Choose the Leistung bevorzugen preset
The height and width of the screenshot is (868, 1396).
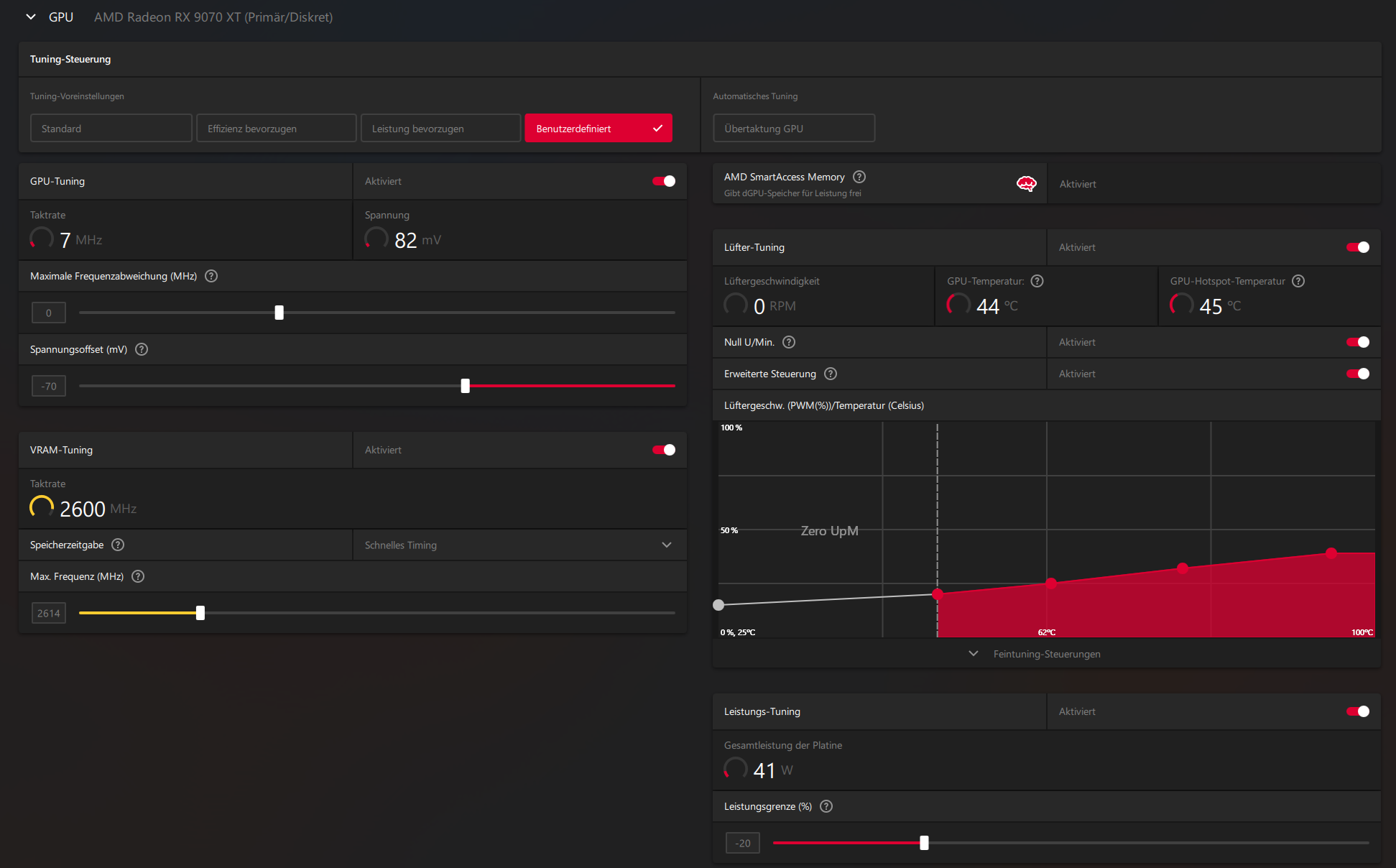(440, 129)
